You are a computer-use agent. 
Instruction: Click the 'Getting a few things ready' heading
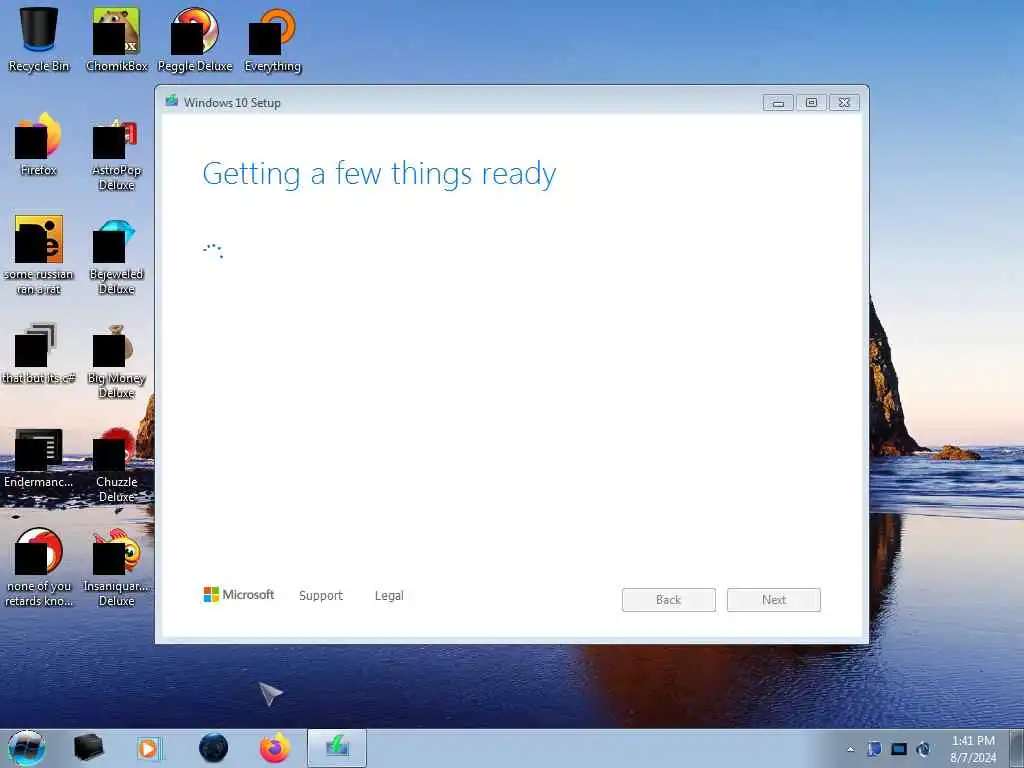(x=379, y=174)
